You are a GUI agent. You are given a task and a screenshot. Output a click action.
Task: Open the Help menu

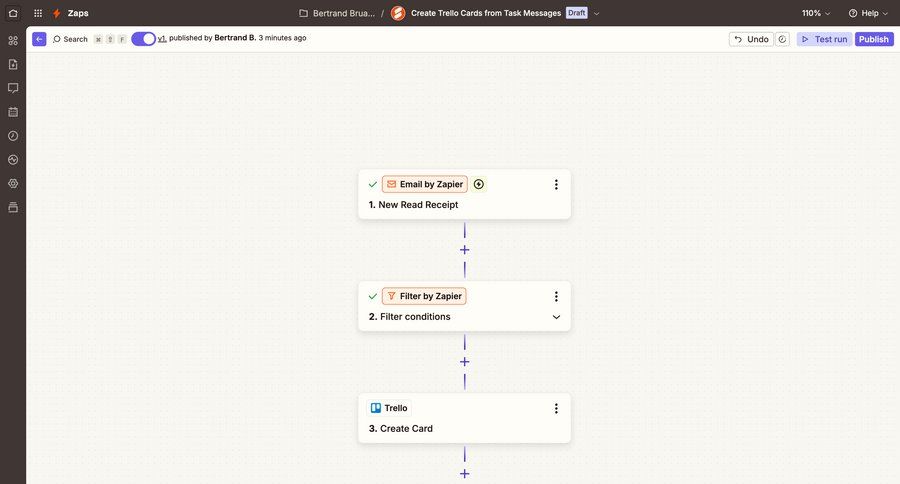[x=868, y=13]
